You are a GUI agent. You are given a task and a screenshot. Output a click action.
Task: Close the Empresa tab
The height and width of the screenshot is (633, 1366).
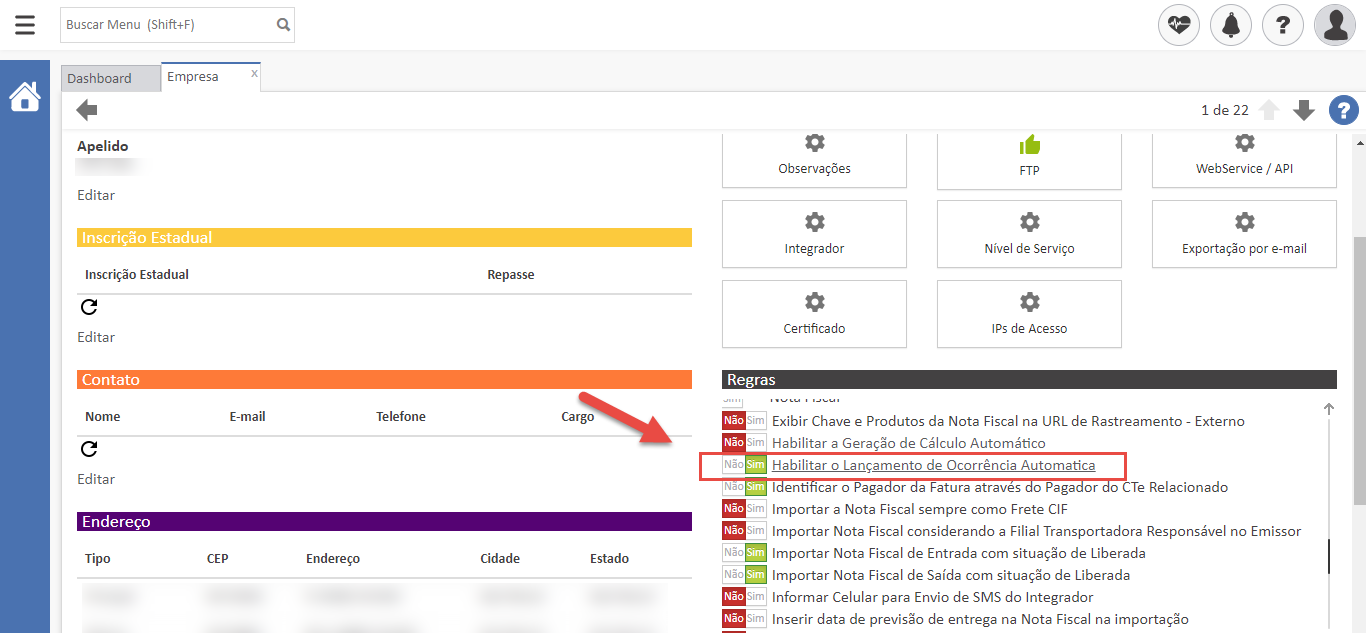click(x=254, y=73)
